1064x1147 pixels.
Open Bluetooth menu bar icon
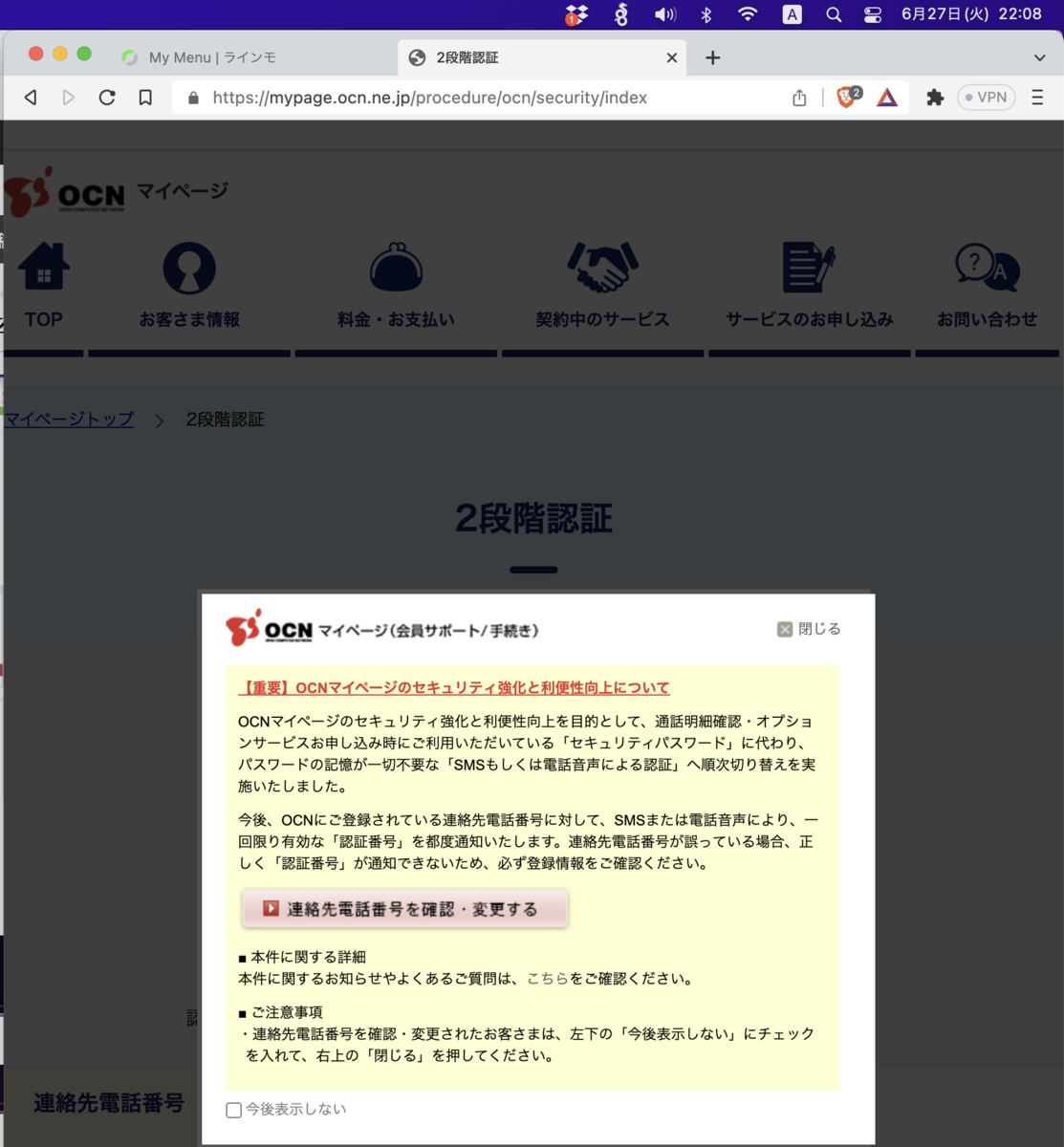coord(706,14)
